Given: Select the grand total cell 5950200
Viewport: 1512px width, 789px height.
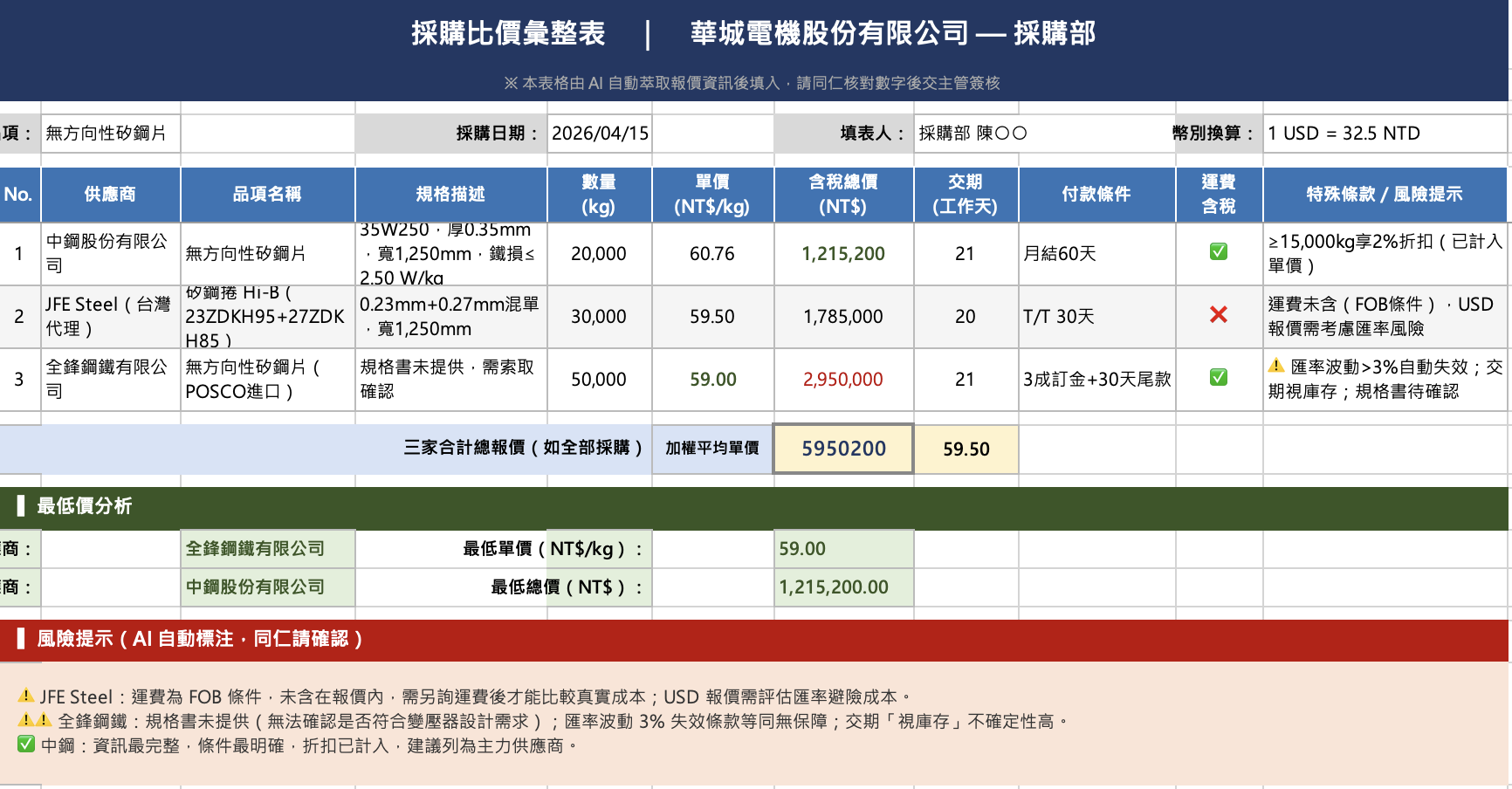Looking at the screenshot, I should click(x=844, y=449).
